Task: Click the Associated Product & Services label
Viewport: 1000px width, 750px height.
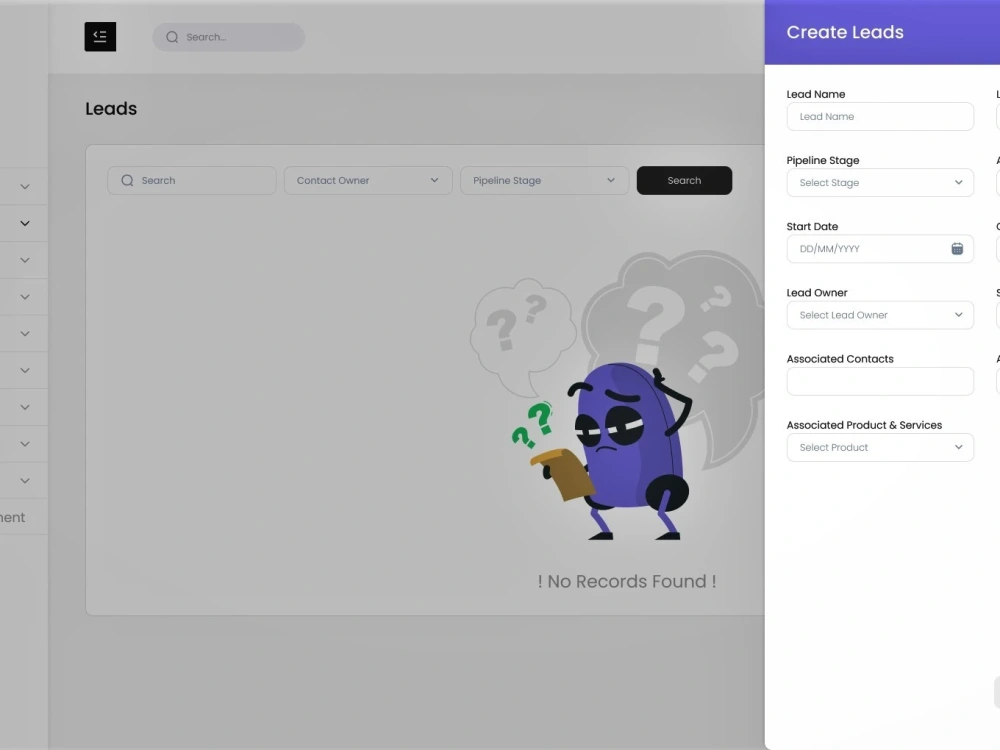Action: coord(864,425)
